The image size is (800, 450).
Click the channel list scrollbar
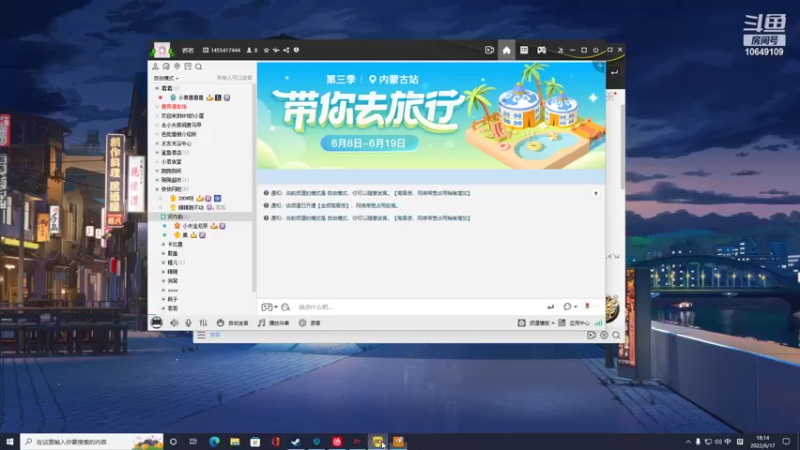point(254,188)
